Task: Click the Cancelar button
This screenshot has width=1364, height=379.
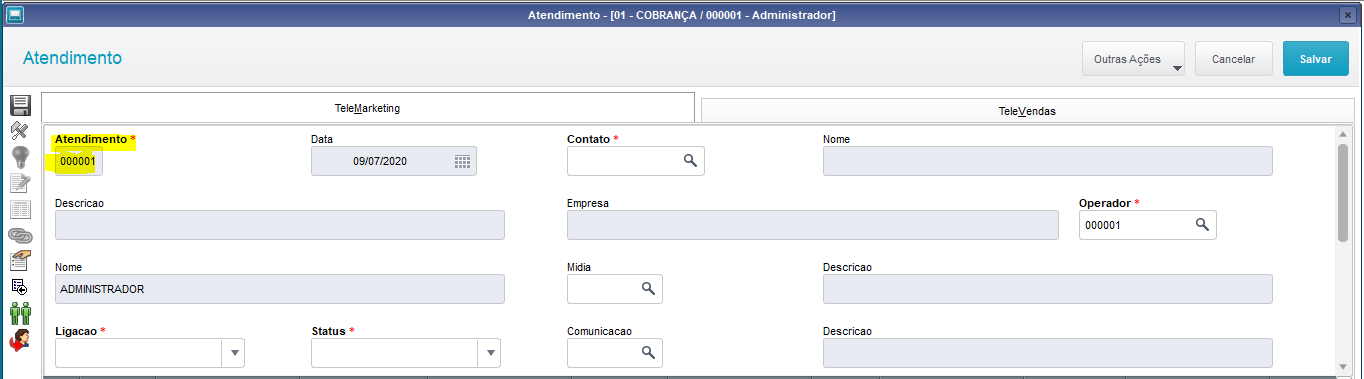Action: (x=1233, y=59)
